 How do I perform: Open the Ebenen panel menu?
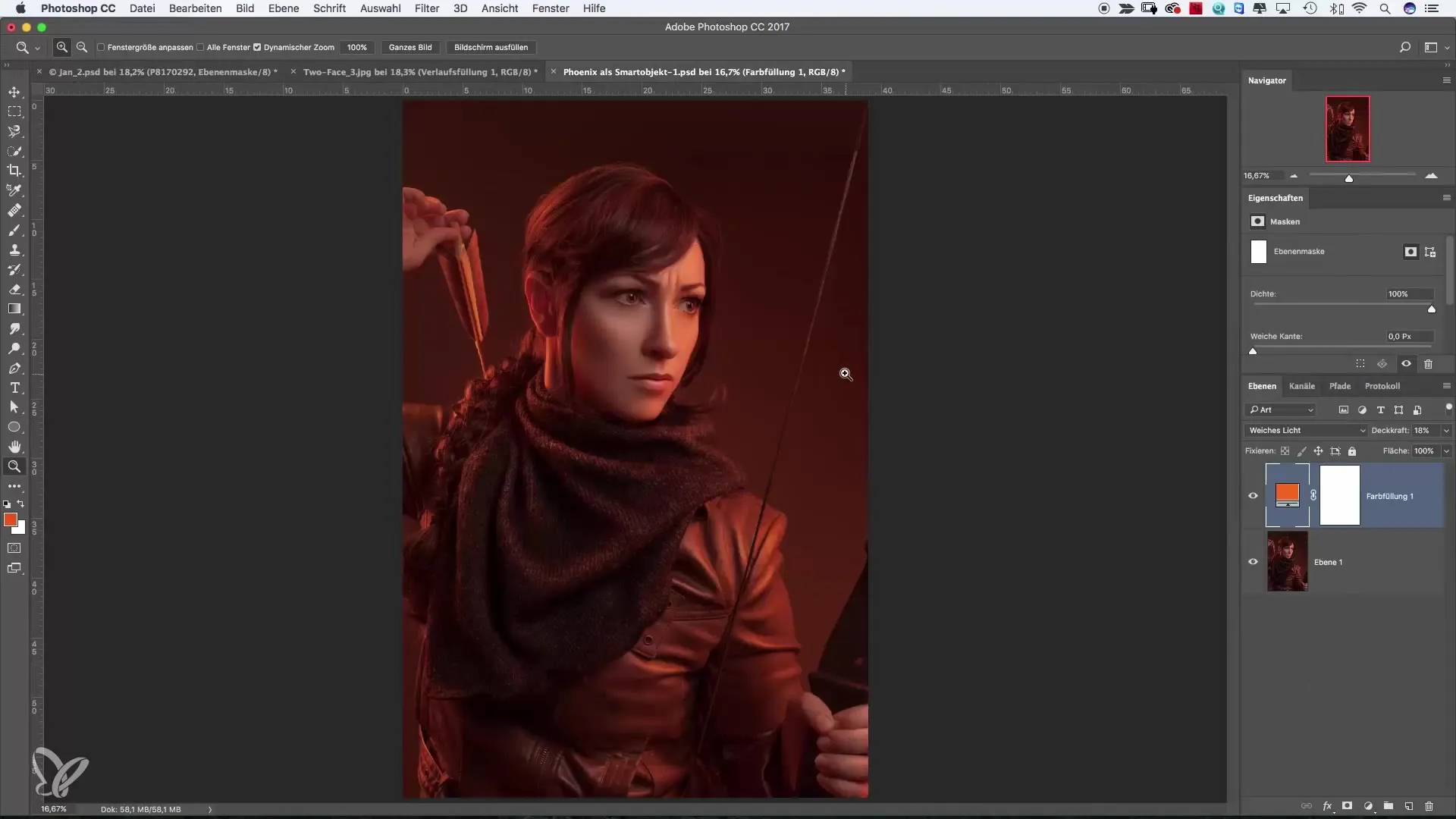click(1446, 386)
